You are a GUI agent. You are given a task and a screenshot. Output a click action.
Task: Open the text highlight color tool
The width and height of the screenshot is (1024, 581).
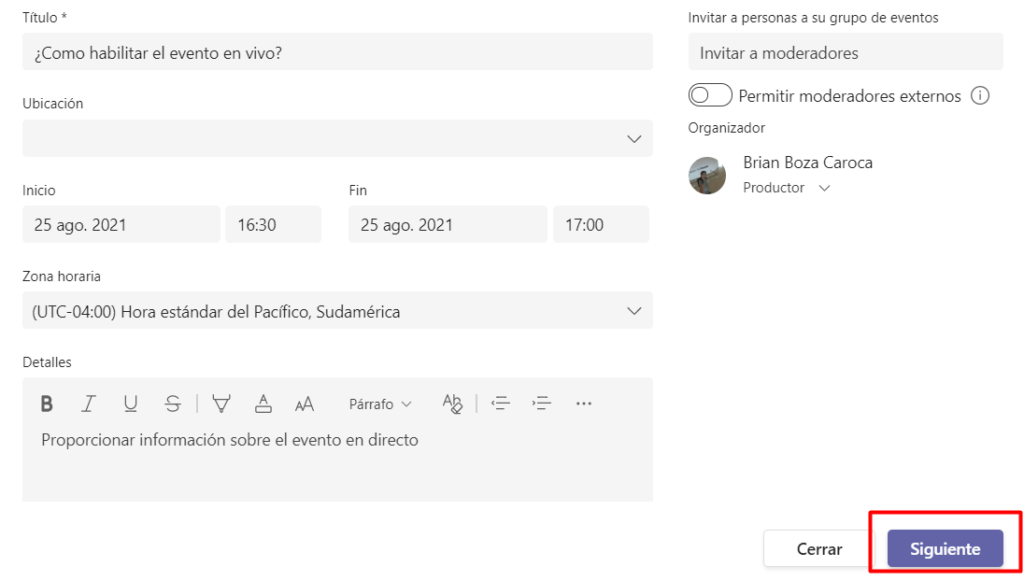[x=221, y=404]
